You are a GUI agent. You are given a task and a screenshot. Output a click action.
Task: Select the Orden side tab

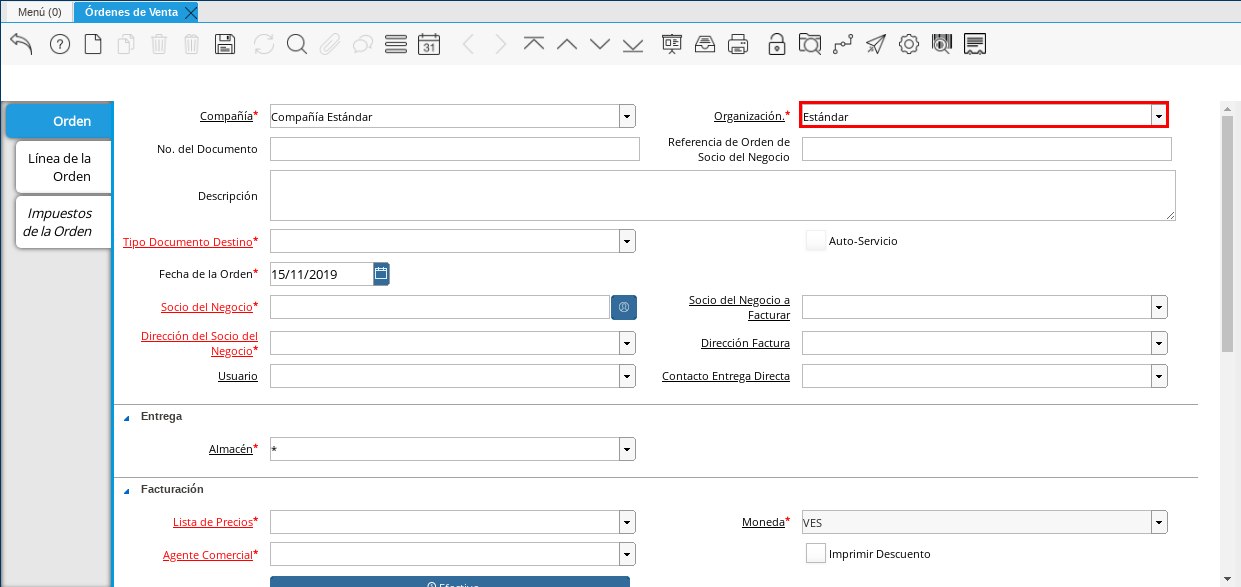[x=59, y=121]
